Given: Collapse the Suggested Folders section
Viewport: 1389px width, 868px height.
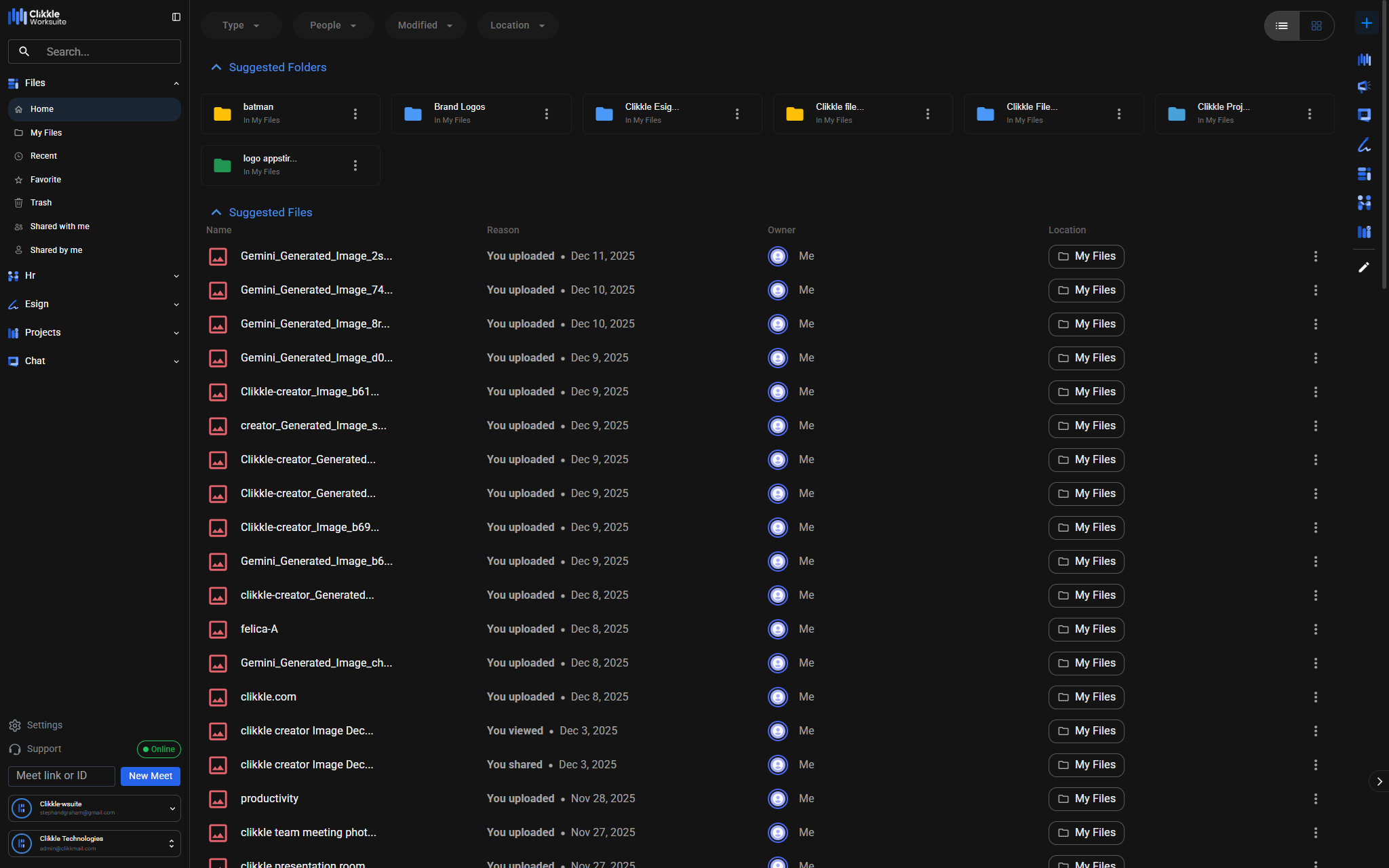Looking at the screenshot, I should coord(216,67).
